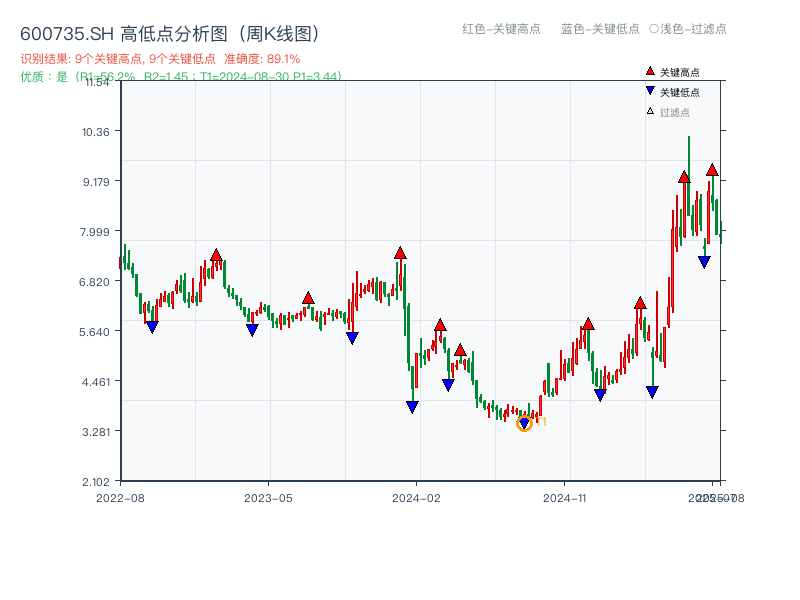Screen dimensions: 800x600
Task: Select the circled T1 low point marker
Action: [524, 423]
